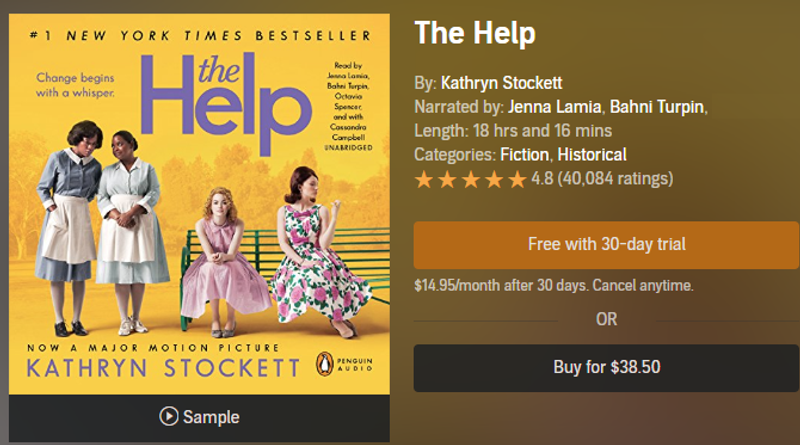Click the 4.8 rating score
The width and height of the screenshot is (800, 445).
tap(542, 179)
